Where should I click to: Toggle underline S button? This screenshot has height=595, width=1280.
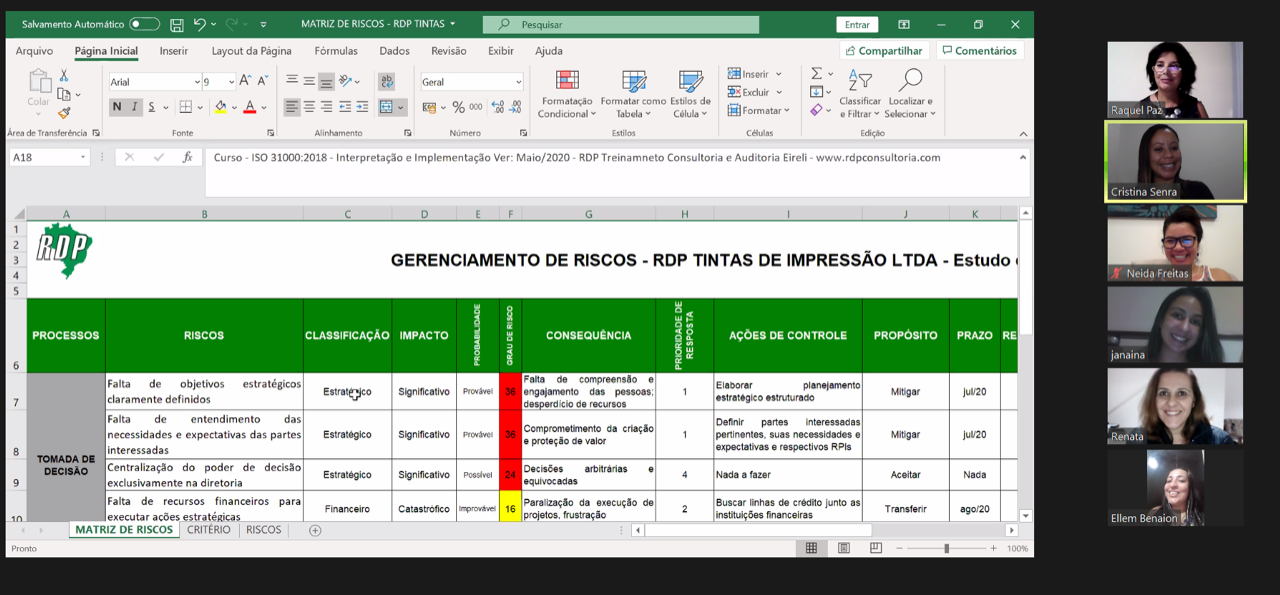point(152,107)
